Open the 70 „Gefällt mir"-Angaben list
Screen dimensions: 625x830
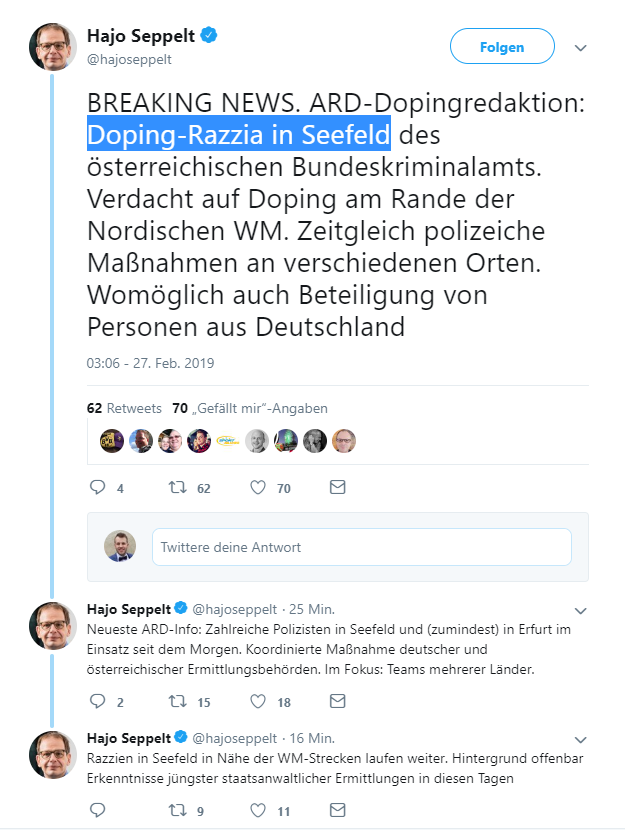tap(250, 408)
